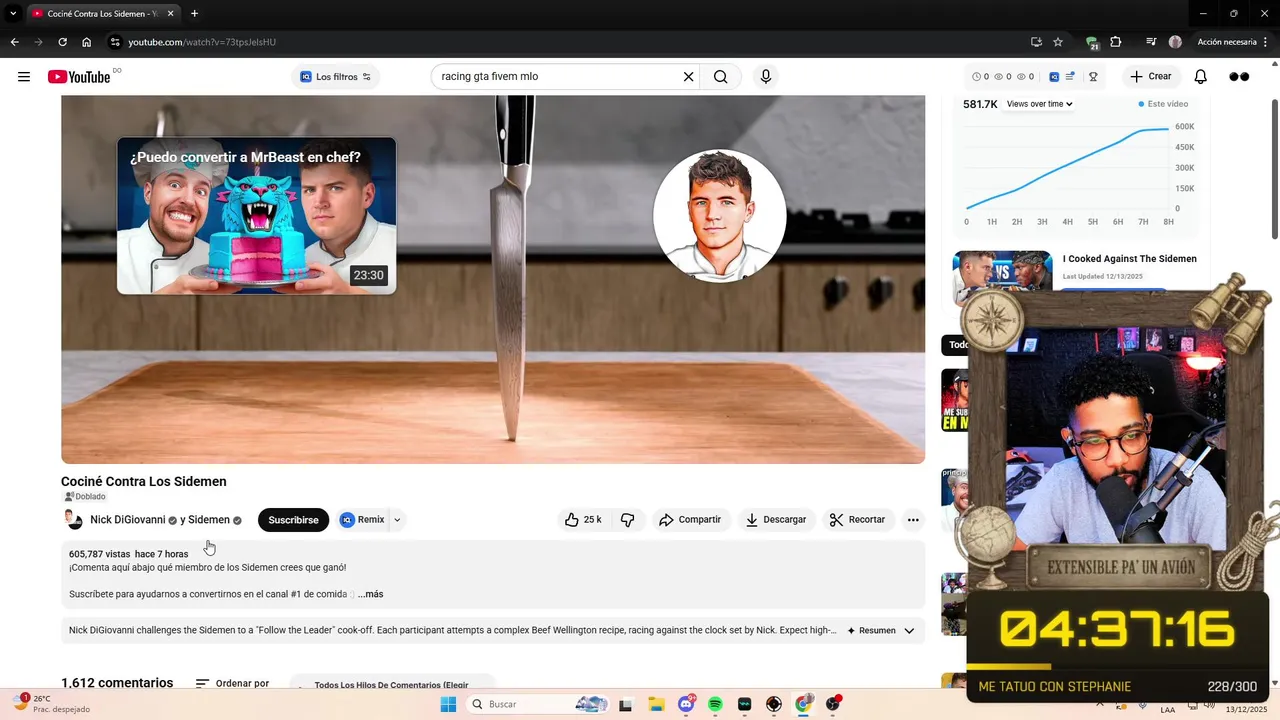This screenshot has width=1280, height=720.
Task: Open Los filtros extension button
Action: (x=336, y=77)
